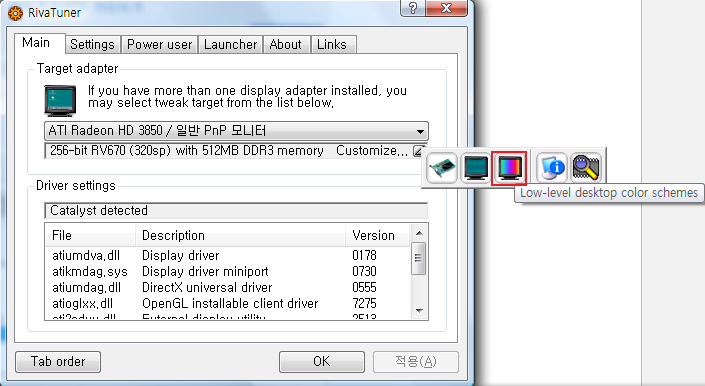The width and height of the screenshot is (705, 386).
Task: Click the Customize arrow button
Action: coord(419,151)
